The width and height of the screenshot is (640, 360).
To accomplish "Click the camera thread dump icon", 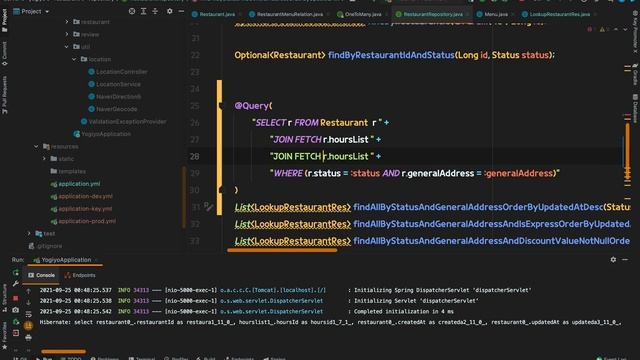I will point(16,310).
